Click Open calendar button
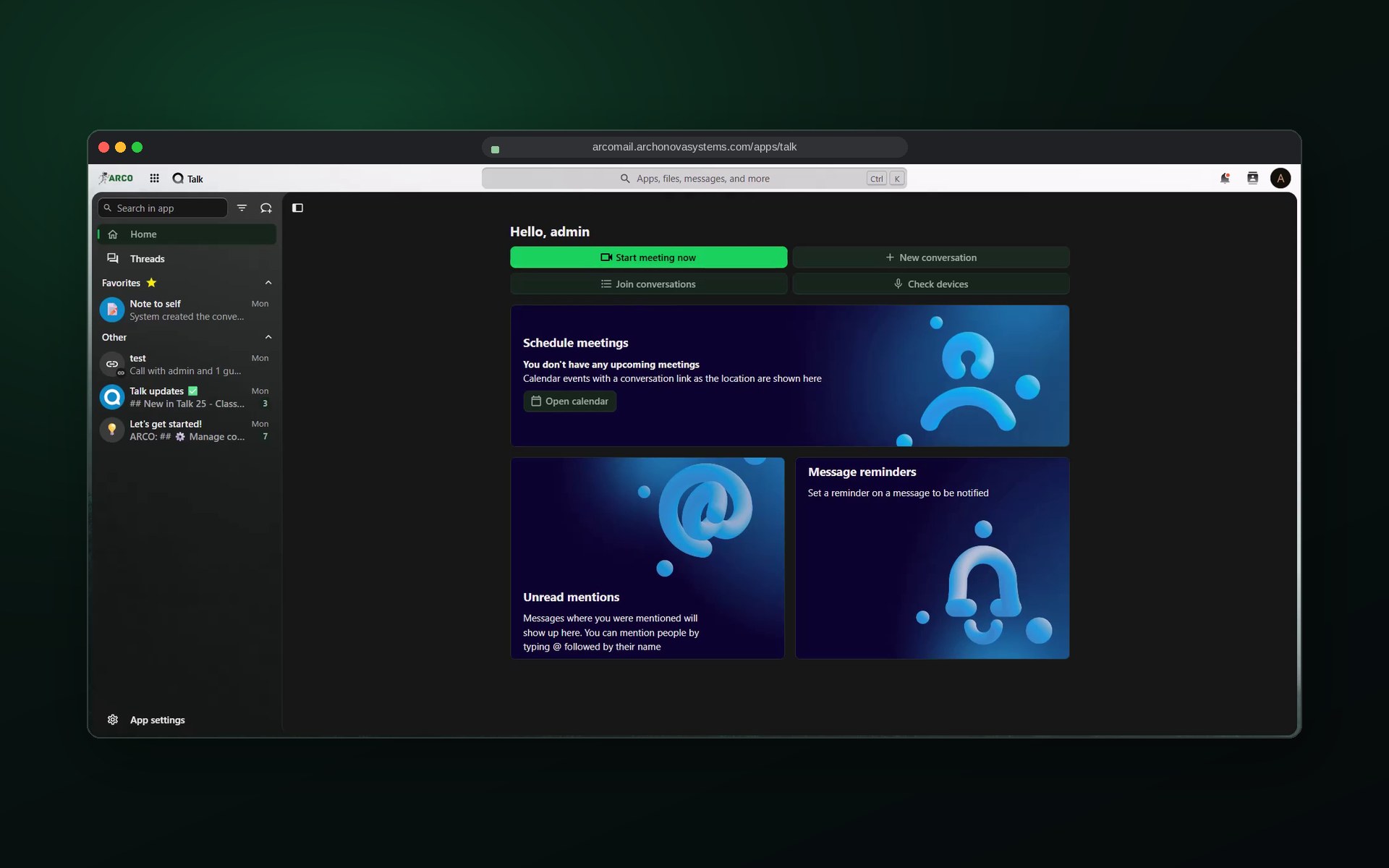Screen dimensions: 1389x868 point(570,401)
